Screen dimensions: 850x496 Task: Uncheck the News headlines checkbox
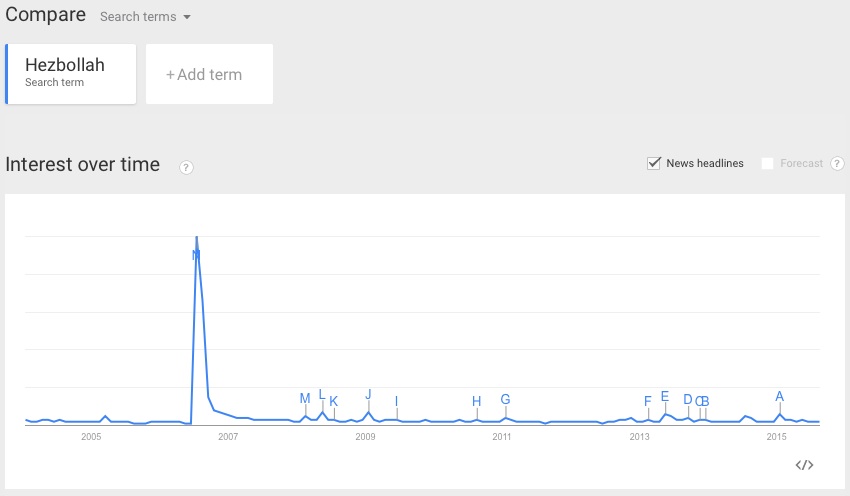[655, 163]
